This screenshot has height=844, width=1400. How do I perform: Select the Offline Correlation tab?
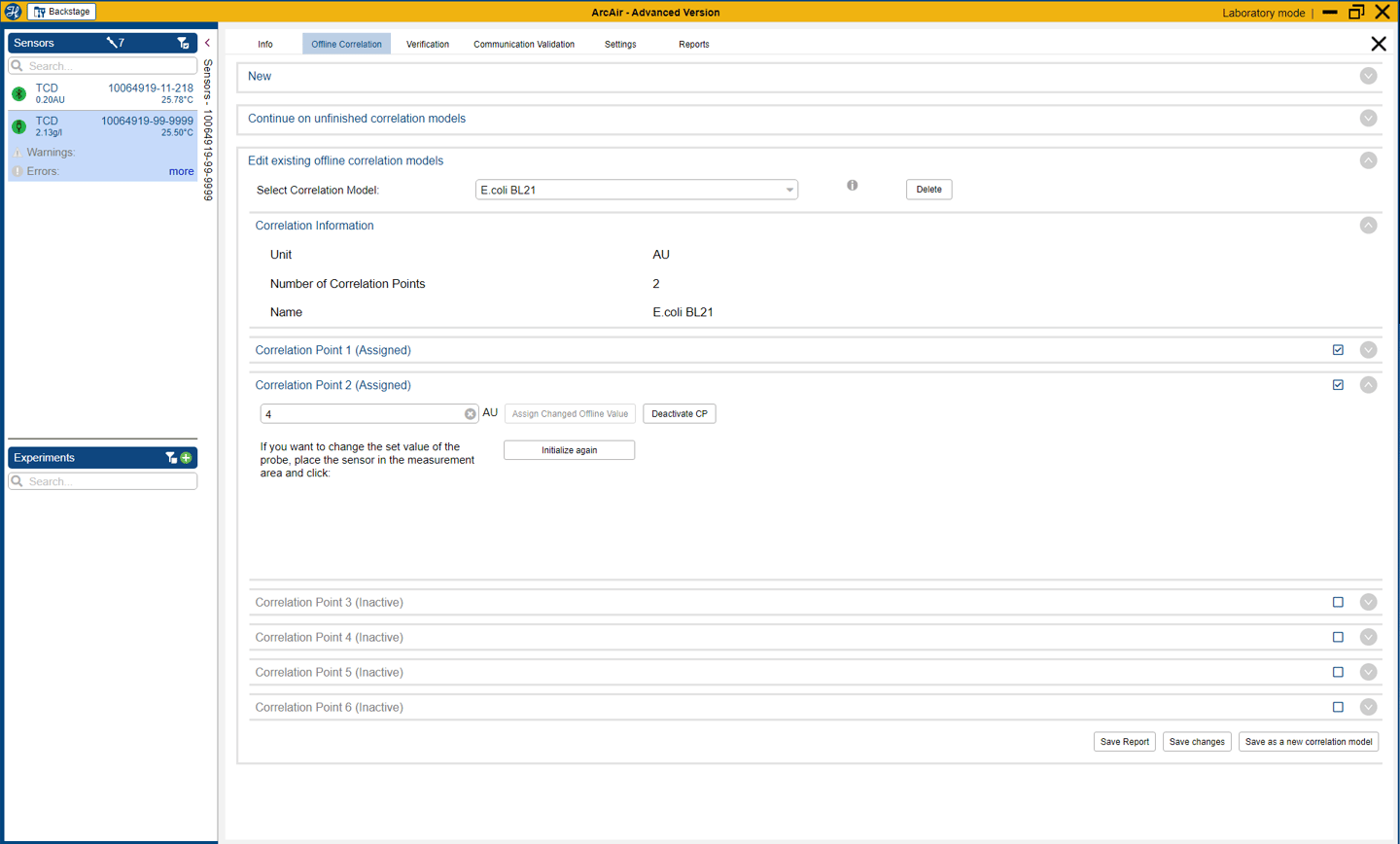click(x=346, y=44)
